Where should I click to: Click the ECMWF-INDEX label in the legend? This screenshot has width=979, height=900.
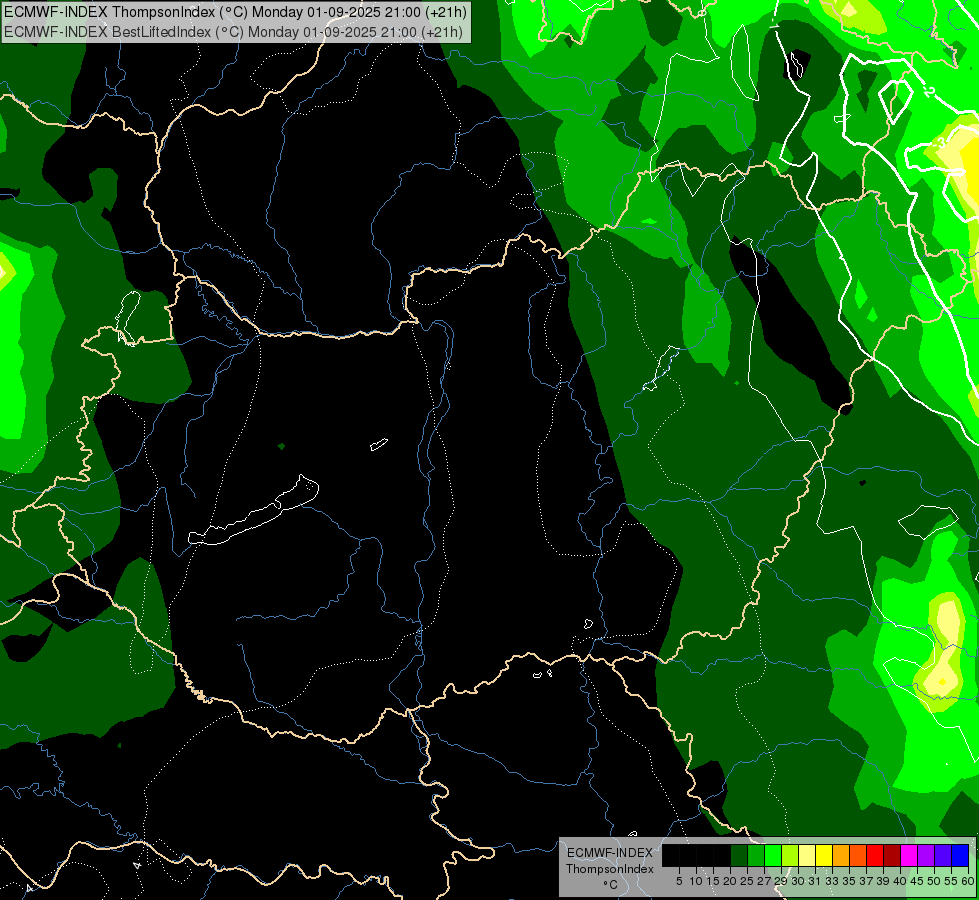point(609,853)
